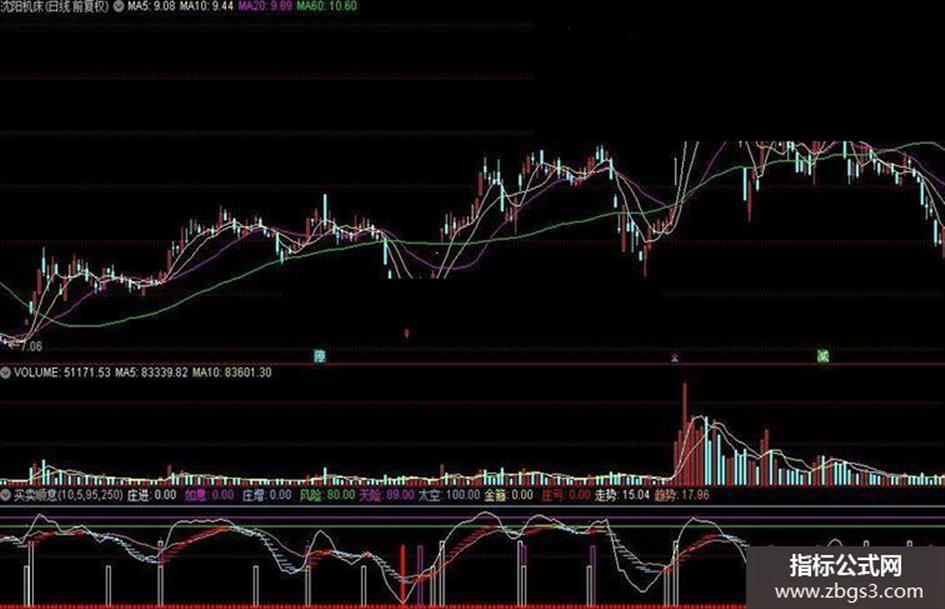Screen dimensions: 945x609
Task: Click the 走势: 15.04 value
Action: 623,496
